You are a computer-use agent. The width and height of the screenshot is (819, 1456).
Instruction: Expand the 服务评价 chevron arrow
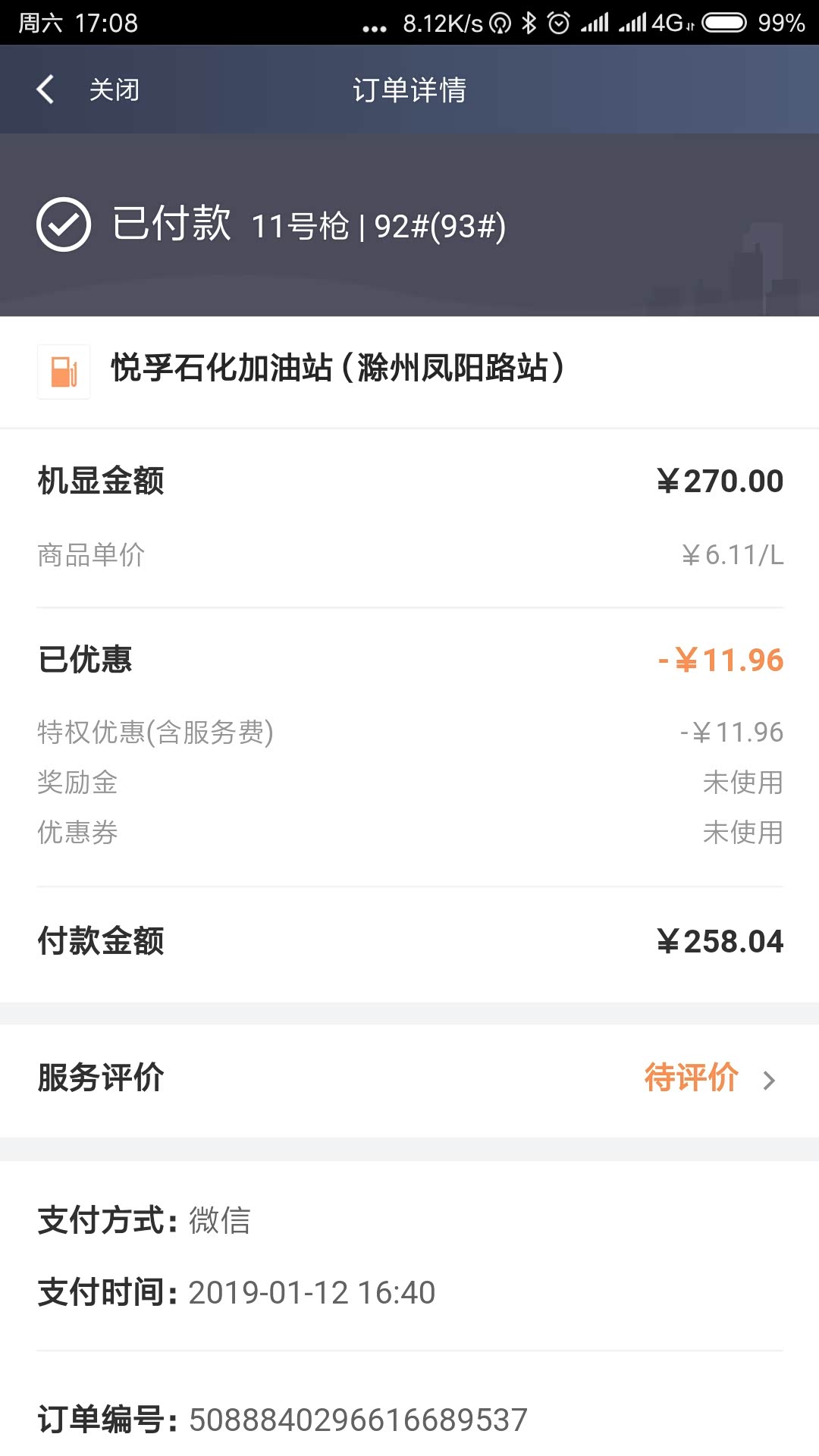(769, 1080)
